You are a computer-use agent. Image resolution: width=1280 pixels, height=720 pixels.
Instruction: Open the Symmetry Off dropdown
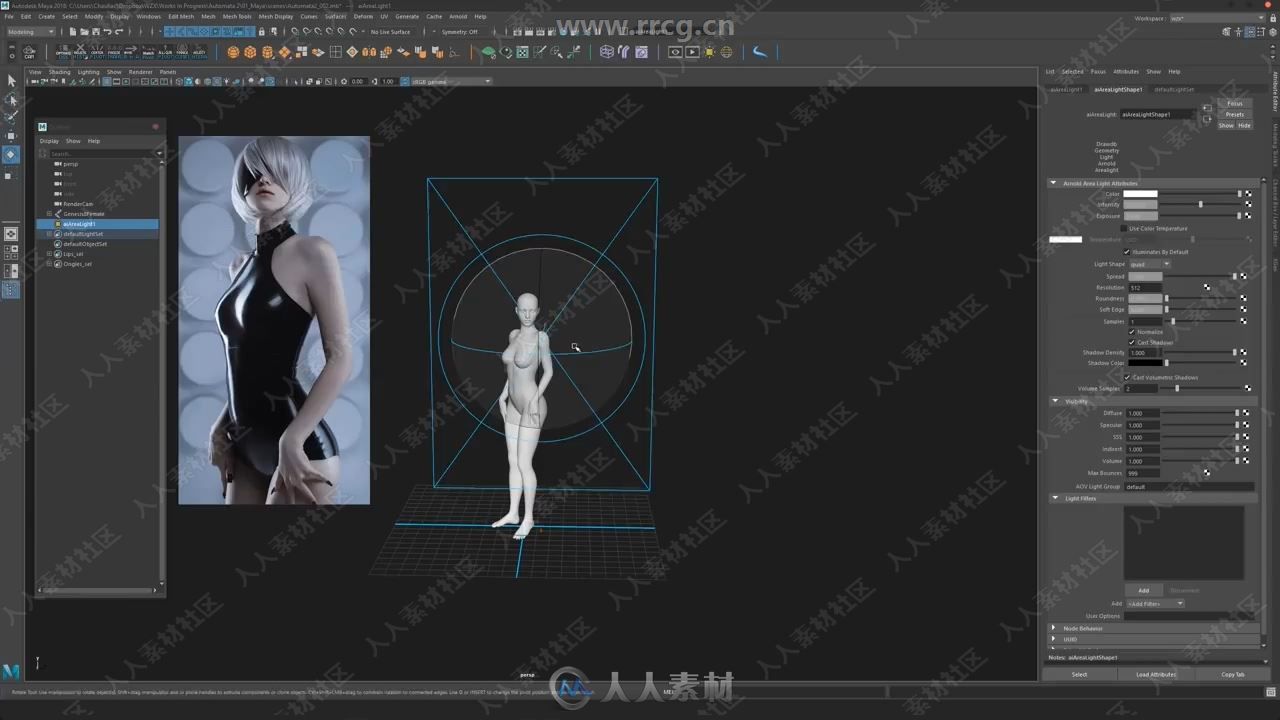point(461,32)
